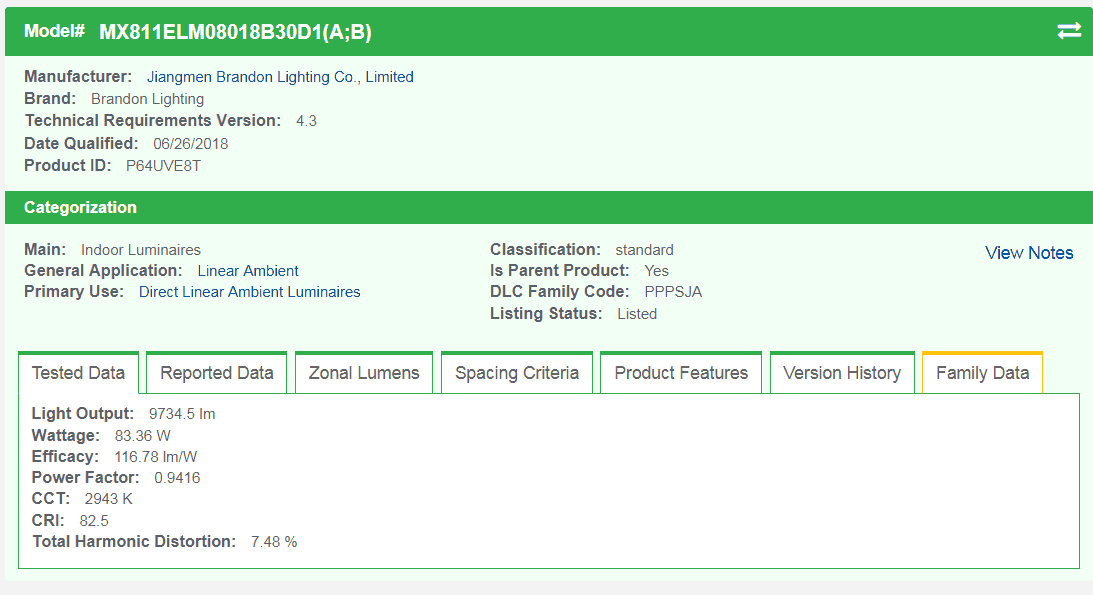The image size is (1093, 595).
Task: Click the Listing Status value Listed
Action: 637,314
